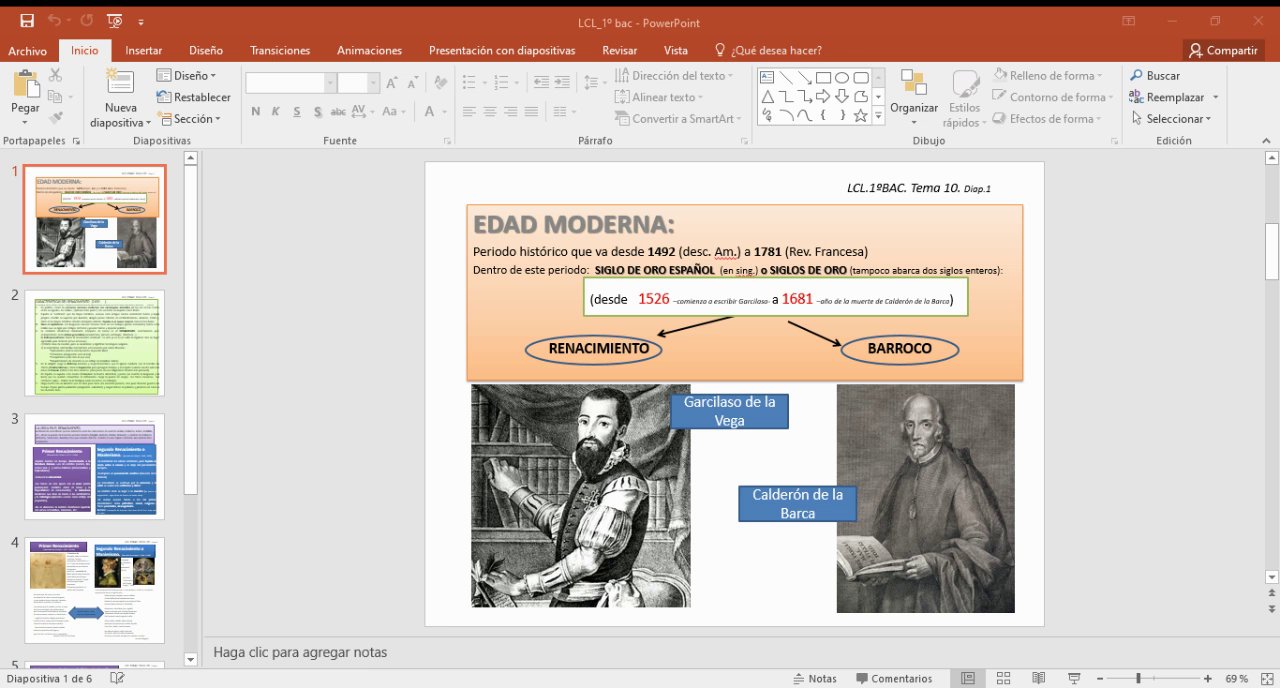
Task: Fit slide to current window icon
Action: 1266,678
